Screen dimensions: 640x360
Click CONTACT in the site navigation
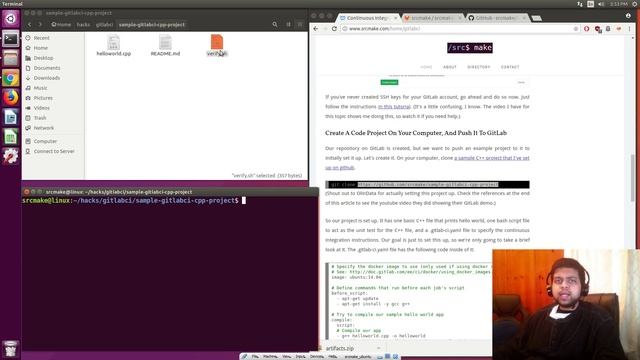point(510,67)
